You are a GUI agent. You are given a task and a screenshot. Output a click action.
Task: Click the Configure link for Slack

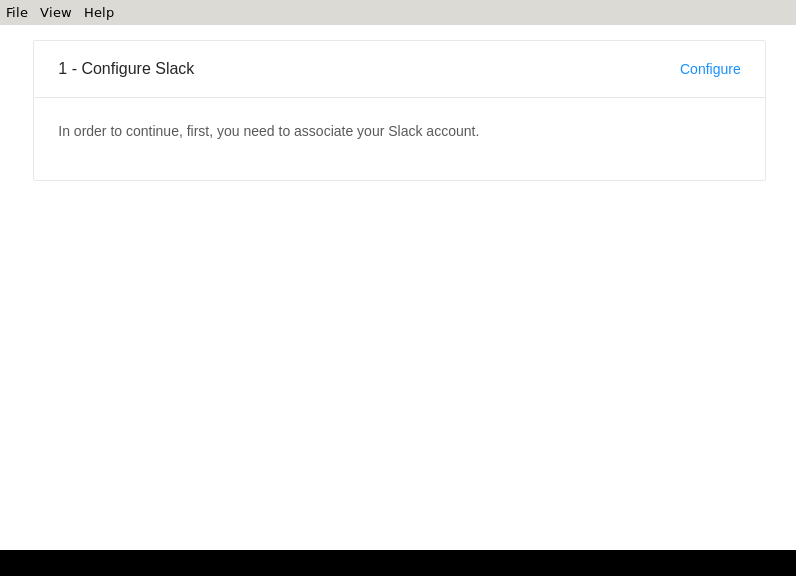[710, 69]
